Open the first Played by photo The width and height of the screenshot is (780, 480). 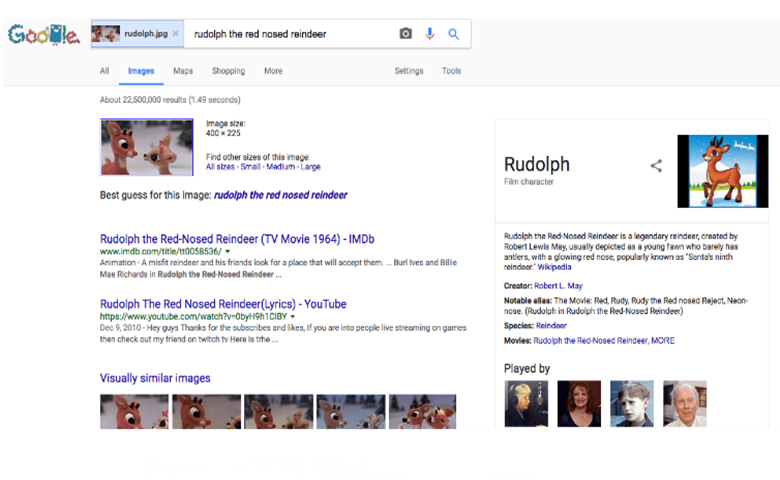526,403
